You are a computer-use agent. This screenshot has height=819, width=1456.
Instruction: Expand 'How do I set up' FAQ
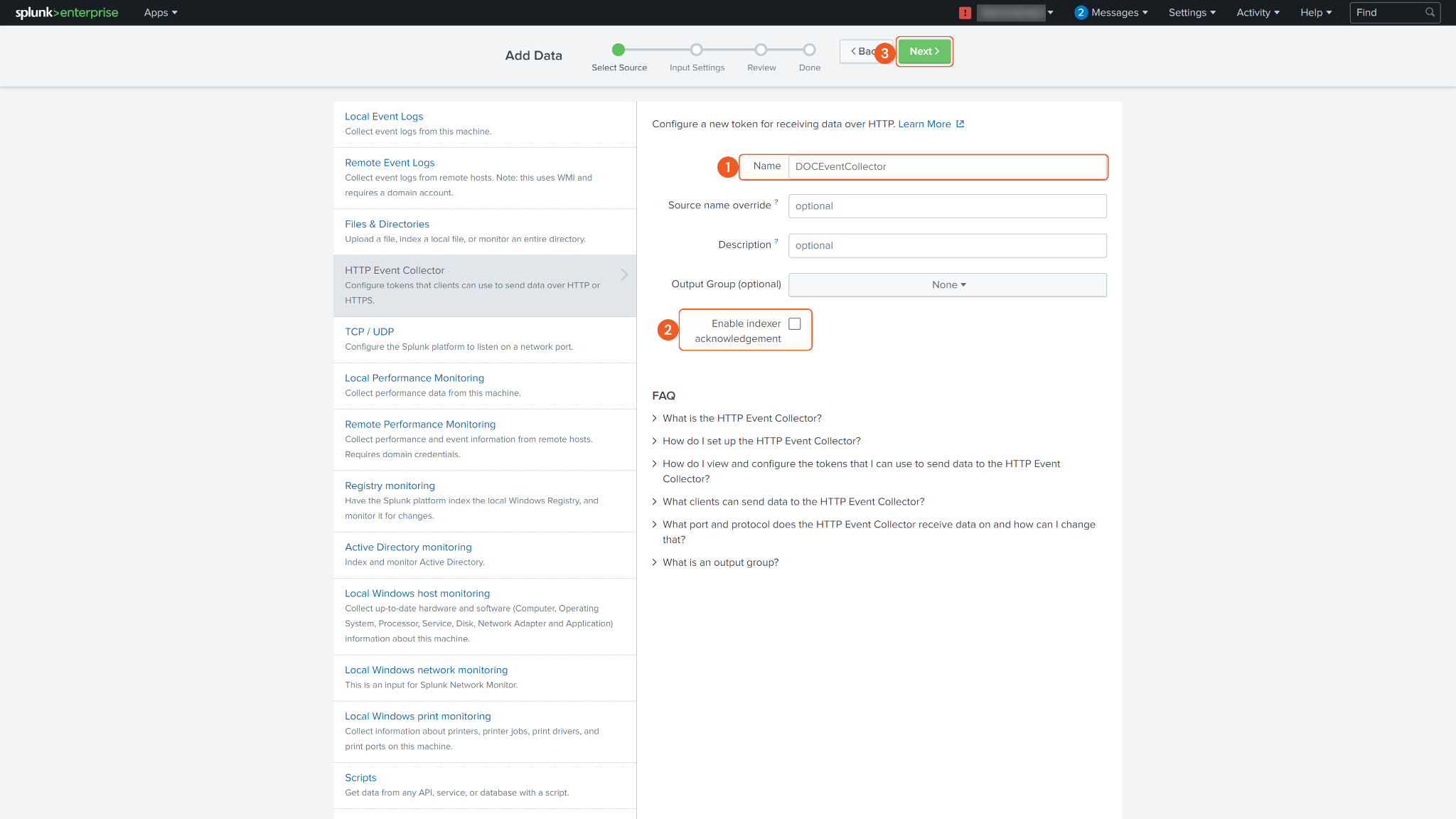761,441
